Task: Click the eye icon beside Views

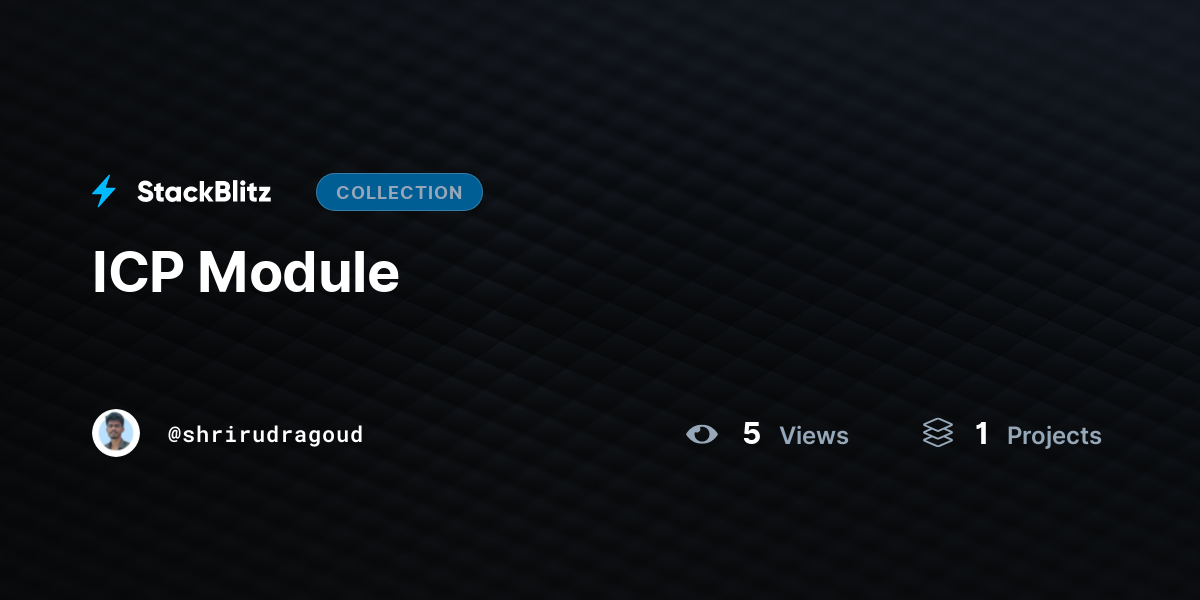Action: [702, 434]
